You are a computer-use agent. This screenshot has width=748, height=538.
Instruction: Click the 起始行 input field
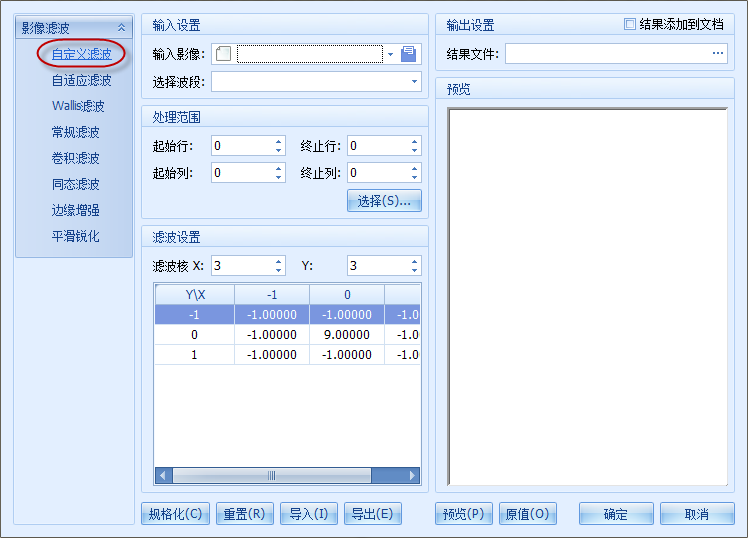click(241, 146)
